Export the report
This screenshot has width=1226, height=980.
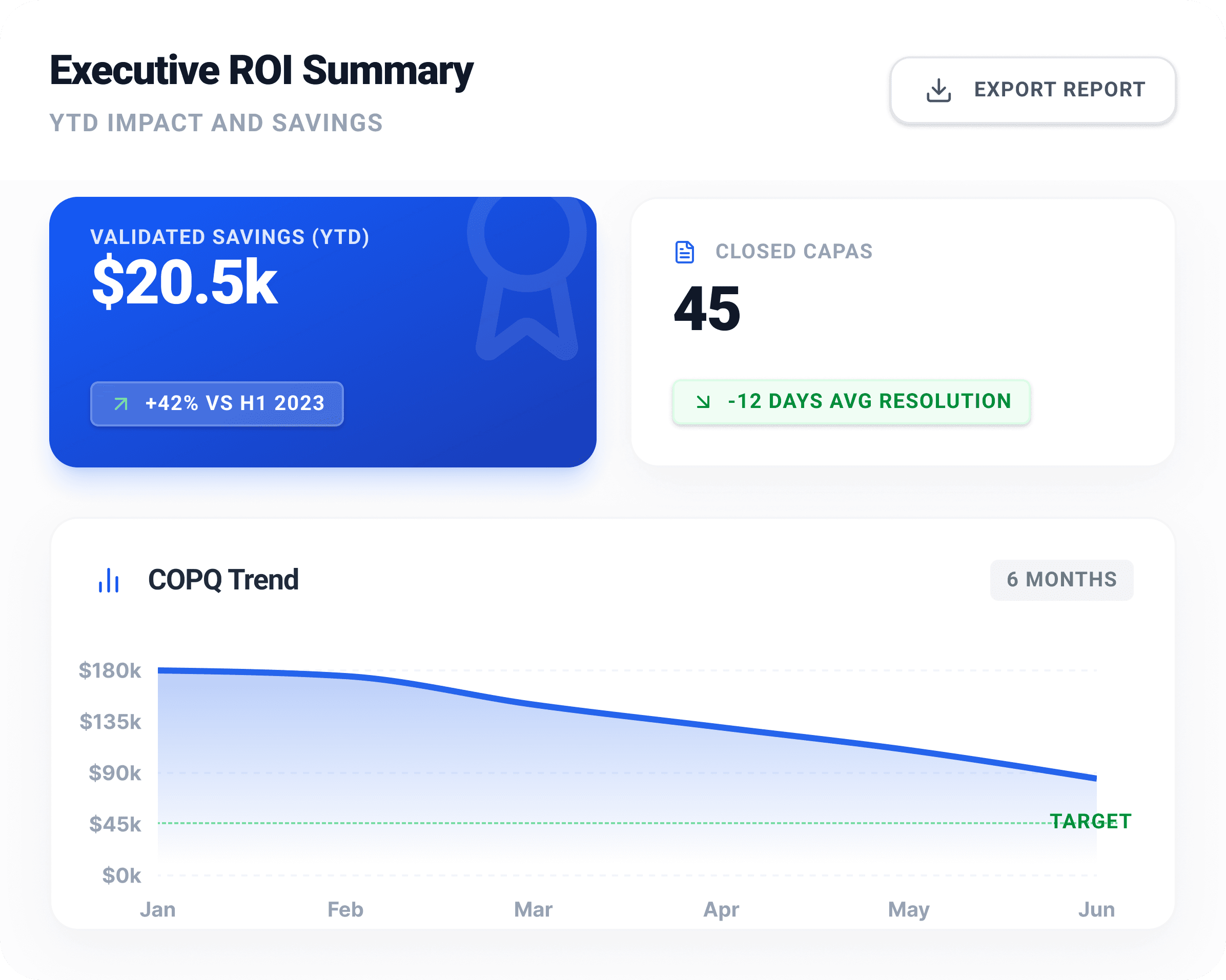pyautogui.click(x=1033, y=90)
